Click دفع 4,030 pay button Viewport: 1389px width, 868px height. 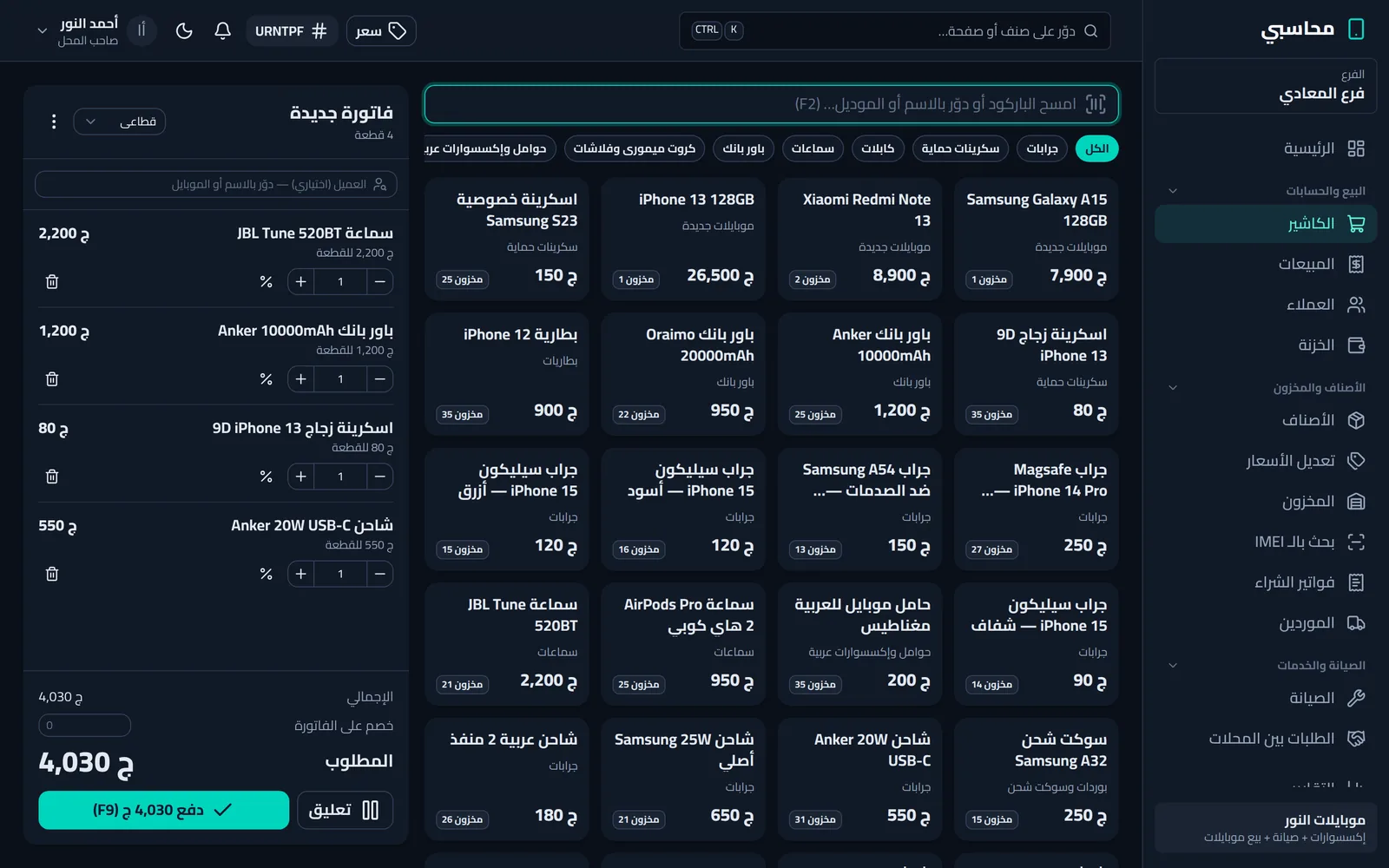click(x=163, y=810)
